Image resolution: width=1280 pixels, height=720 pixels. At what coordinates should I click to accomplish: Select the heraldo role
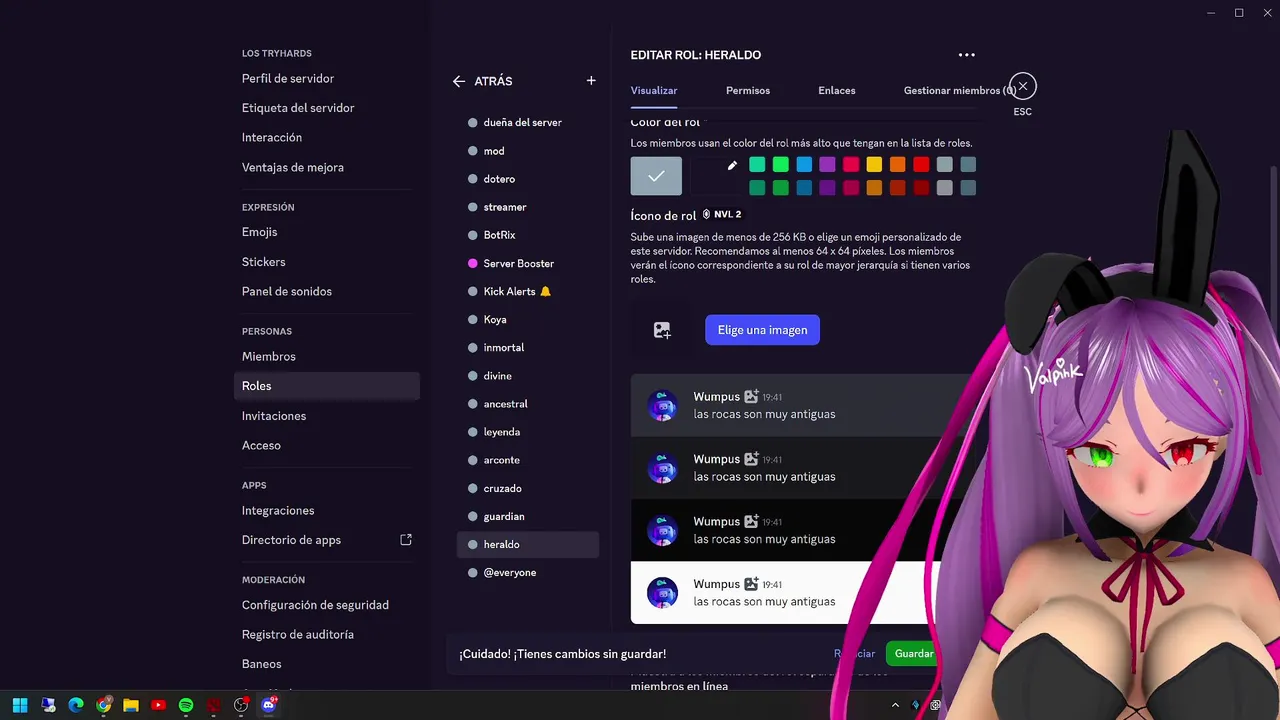tap(528, 544)
